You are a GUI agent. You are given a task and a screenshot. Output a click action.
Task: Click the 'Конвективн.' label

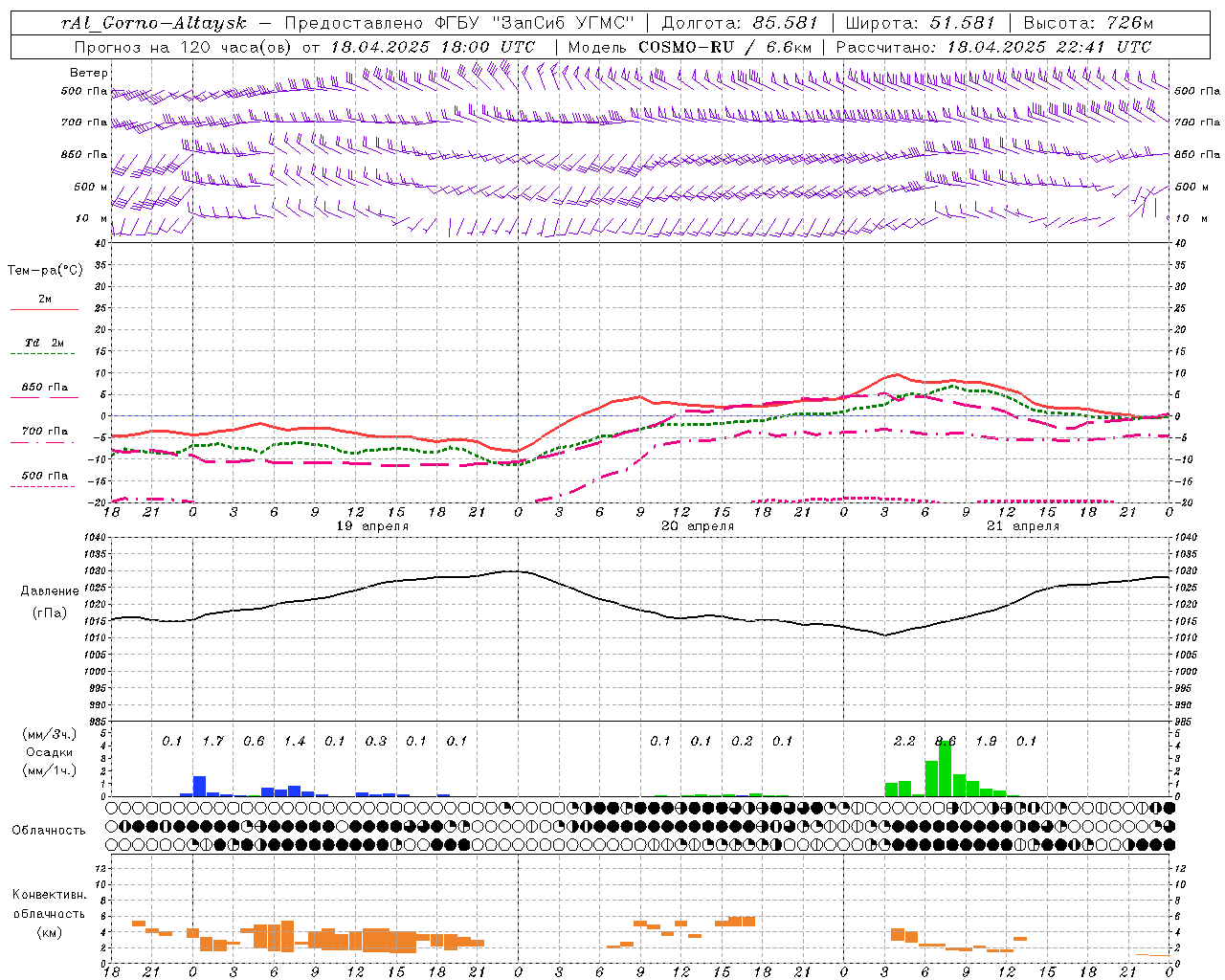pyautogui.click(x=50, y=895)
